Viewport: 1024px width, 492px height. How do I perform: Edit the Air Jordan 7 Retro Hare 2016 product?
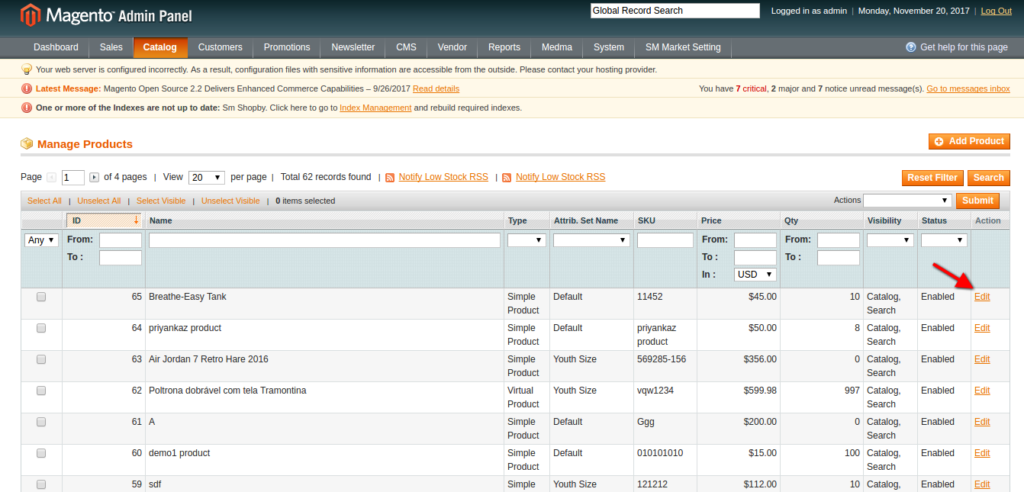982,359
